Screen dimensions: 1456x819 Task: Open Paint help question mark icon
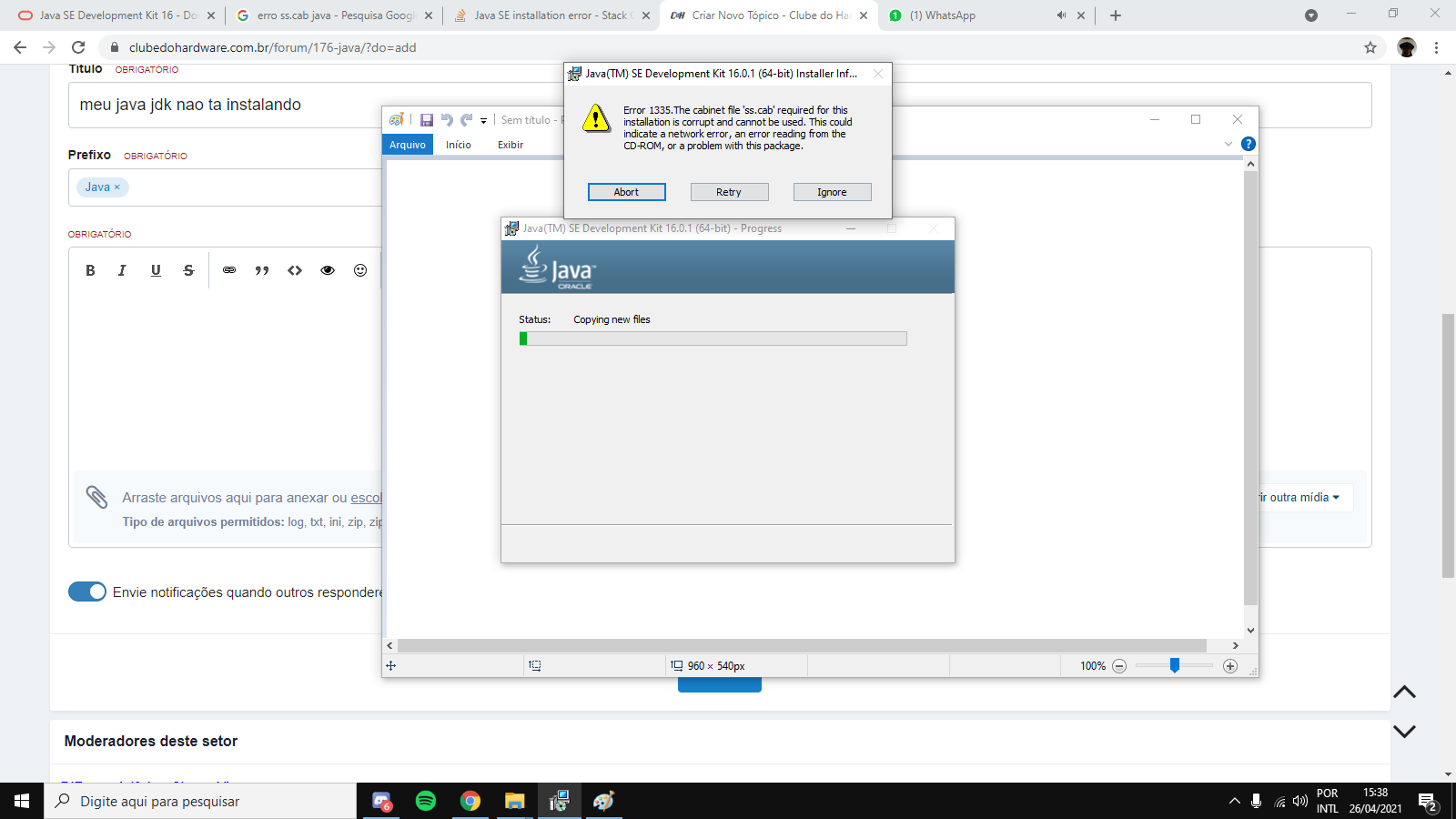(x=1249, y=144)
